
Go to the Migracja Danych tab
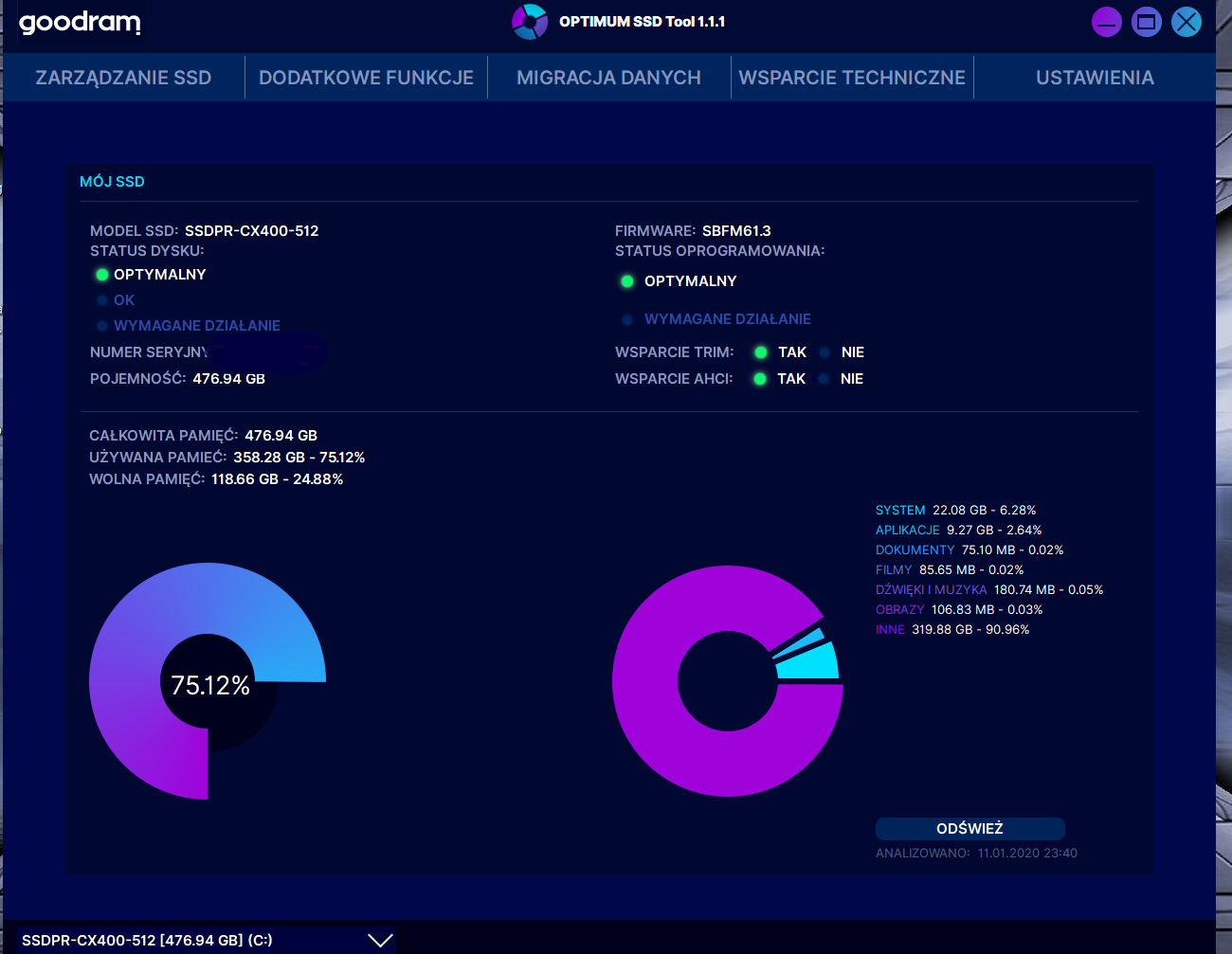(x=608, y=78)
